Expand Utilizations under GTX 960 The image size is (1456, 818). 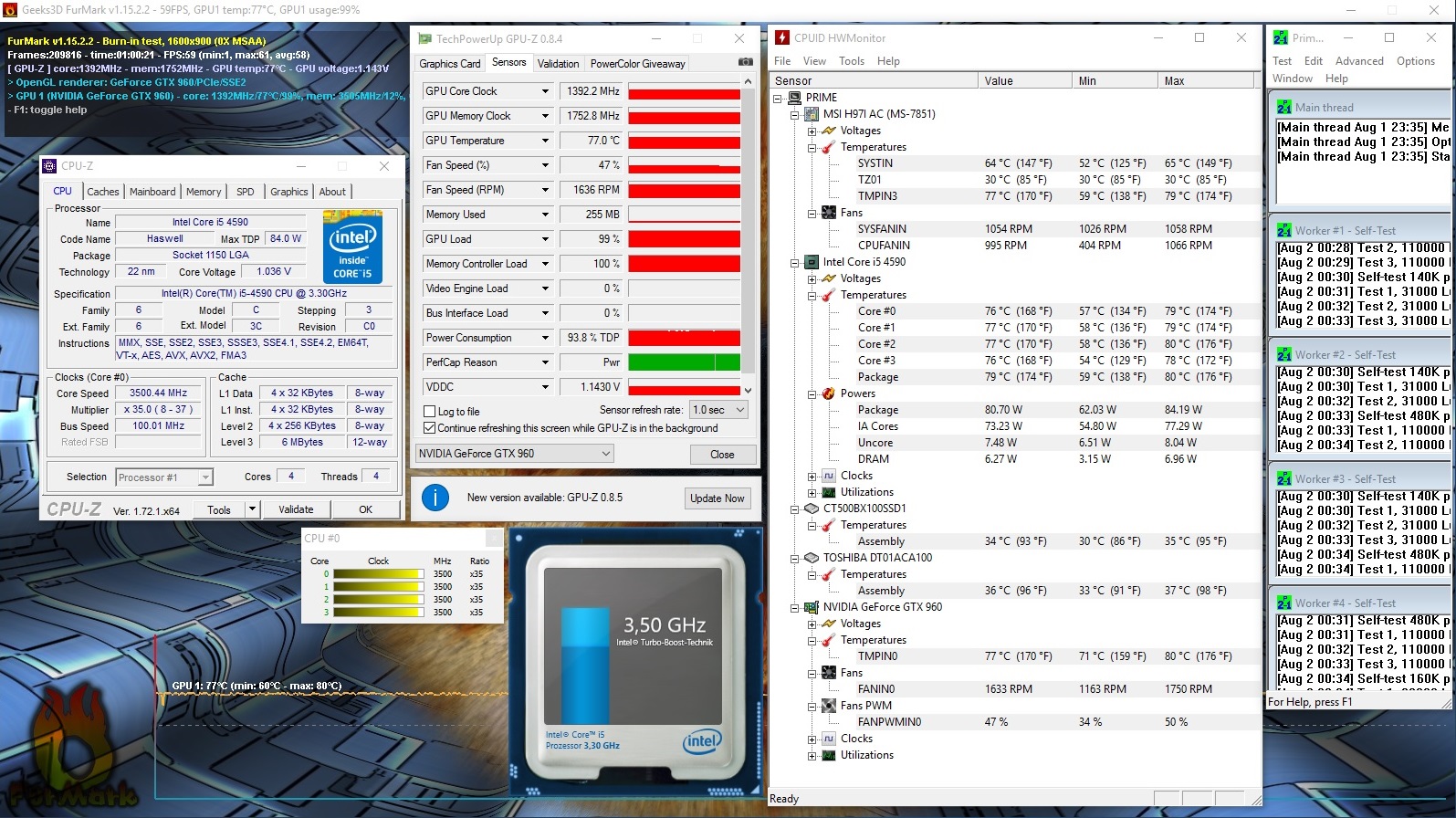tap(812, 755)
